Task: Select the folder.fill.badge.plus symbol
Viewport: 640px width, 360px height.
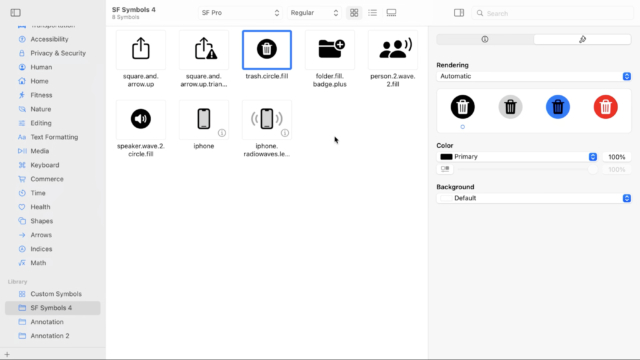Action: tap(330, 50)
